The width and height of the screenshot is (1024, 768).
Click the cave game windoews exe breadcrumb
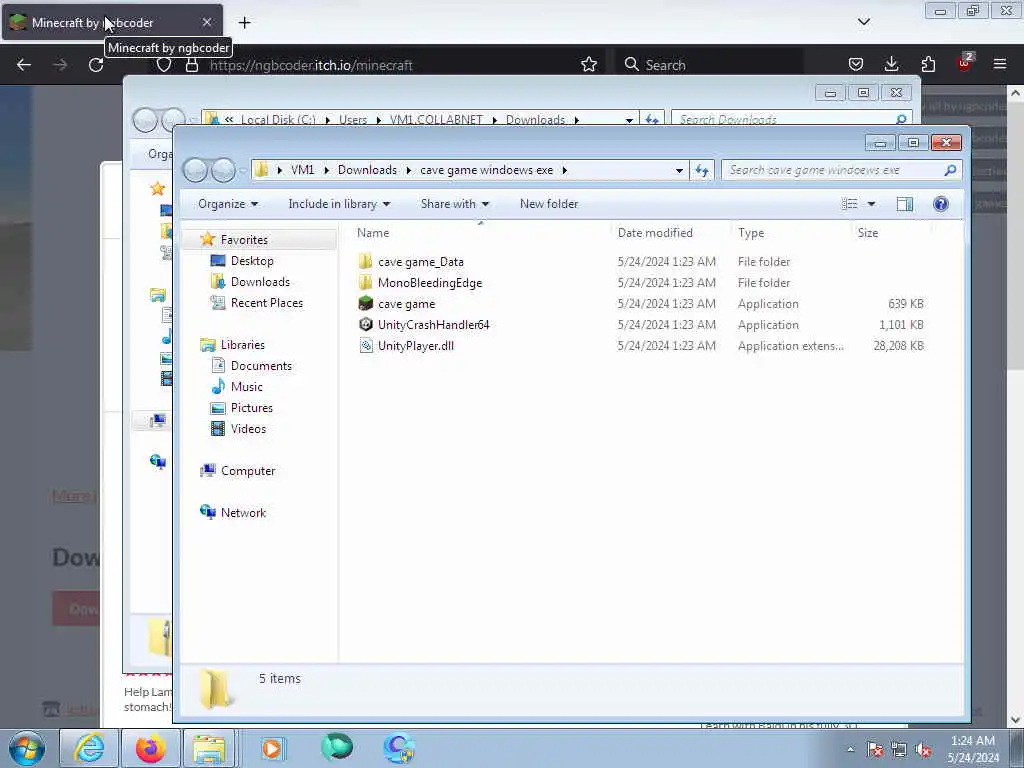point(487,170)
